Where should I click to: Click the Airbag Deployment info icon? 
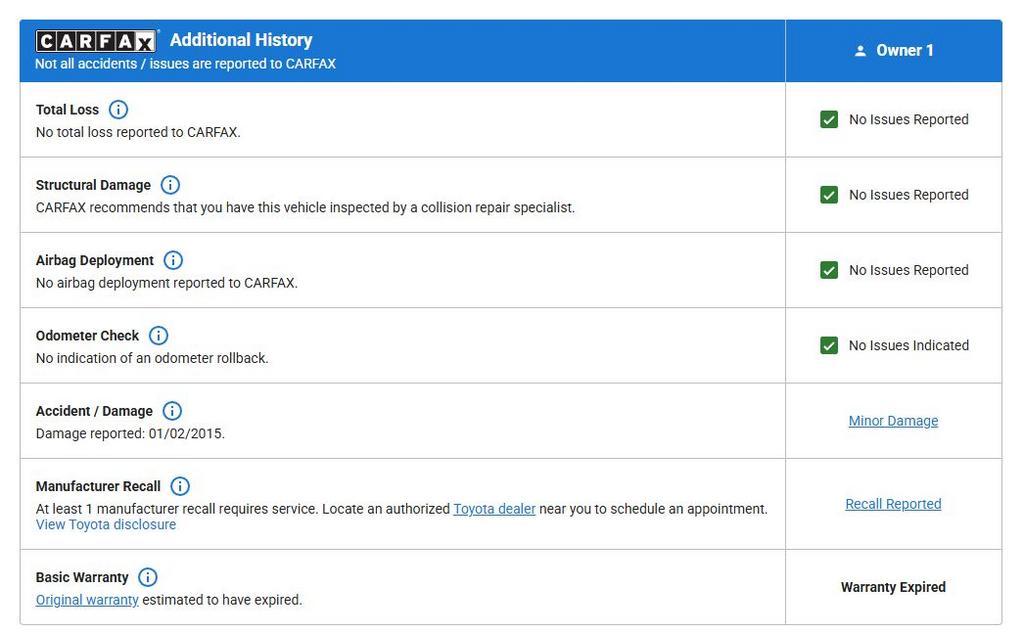173,260
